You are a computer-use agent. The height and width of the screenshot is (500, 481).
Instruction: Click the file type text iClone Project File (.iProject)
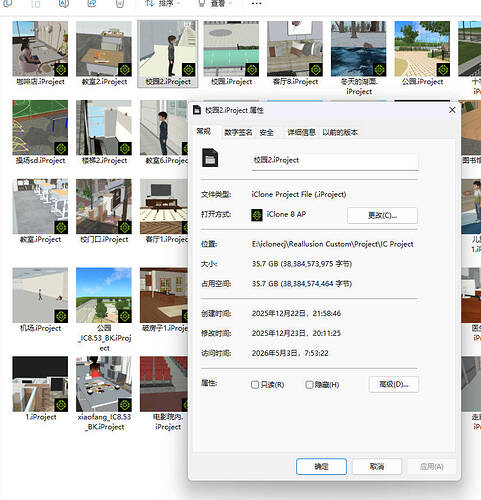299,194
